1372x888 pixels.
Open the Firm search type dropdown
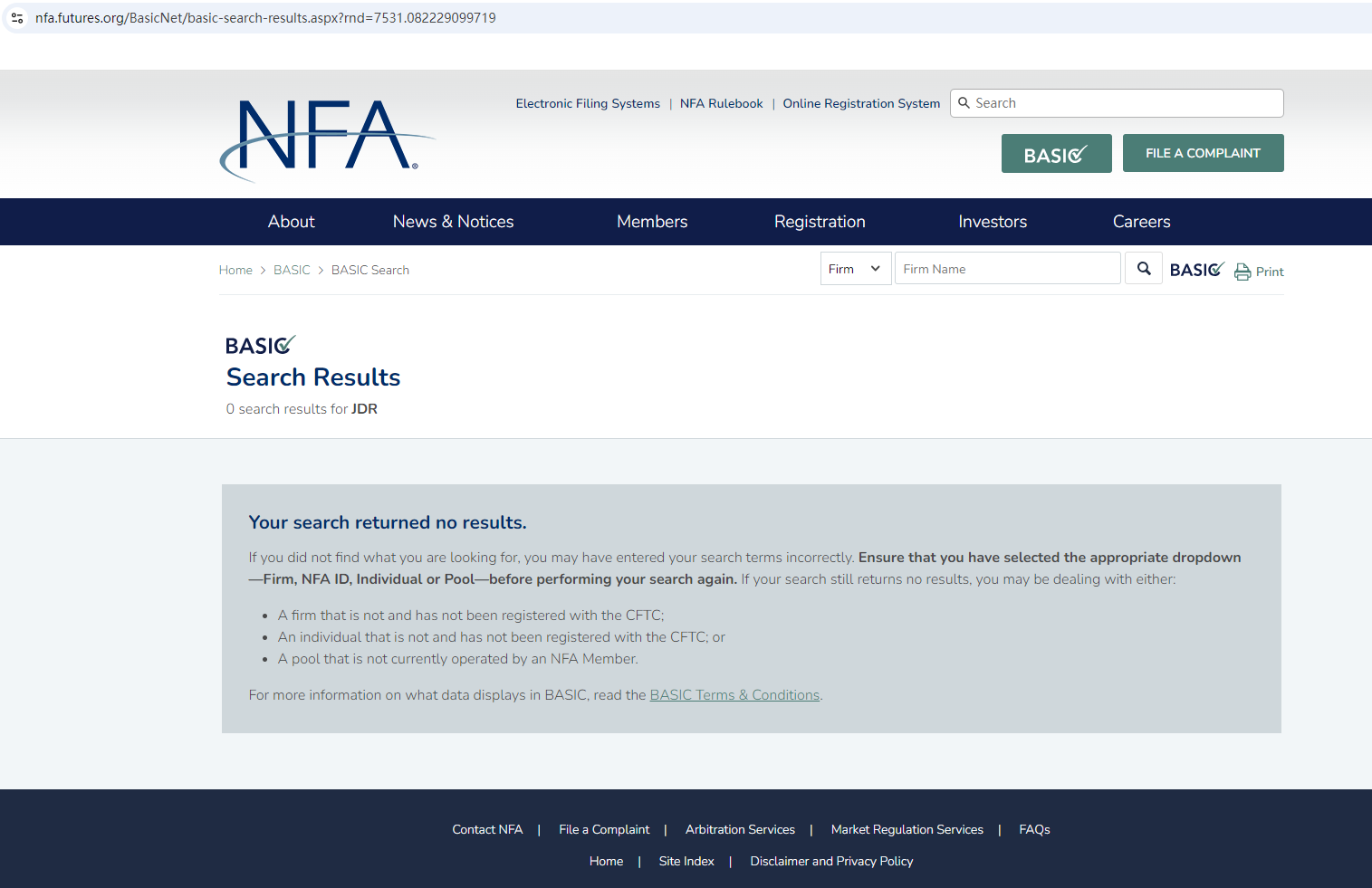point(855,269)
